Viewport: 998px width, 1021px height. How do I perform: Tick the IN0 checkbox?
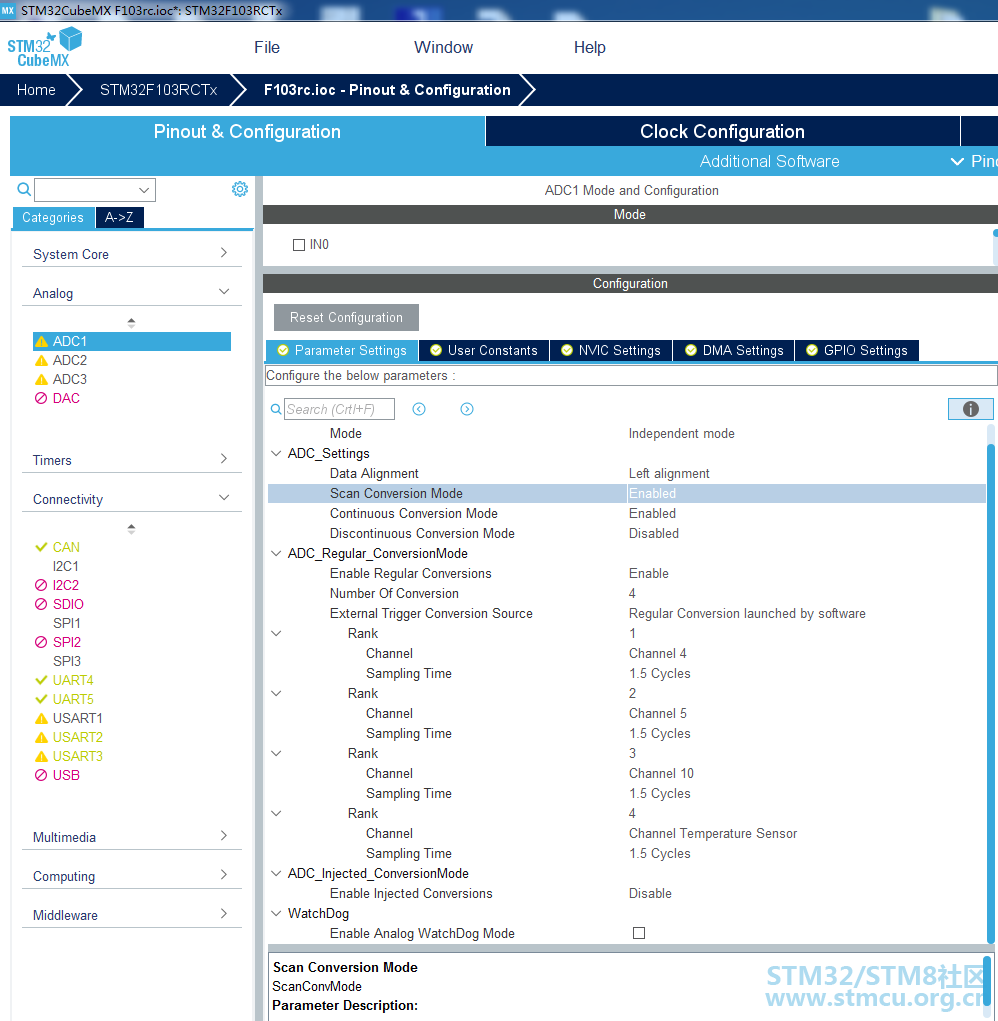point(299,245)
